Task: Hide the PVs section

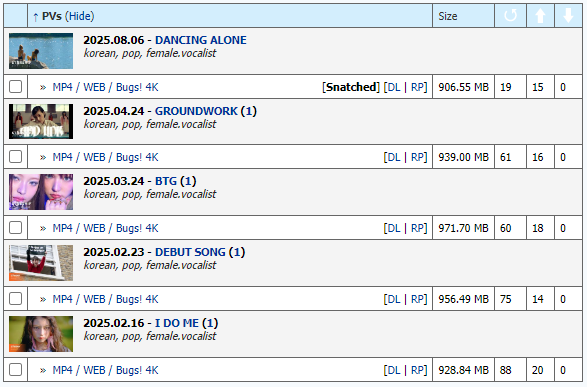Action: point(79,16)
